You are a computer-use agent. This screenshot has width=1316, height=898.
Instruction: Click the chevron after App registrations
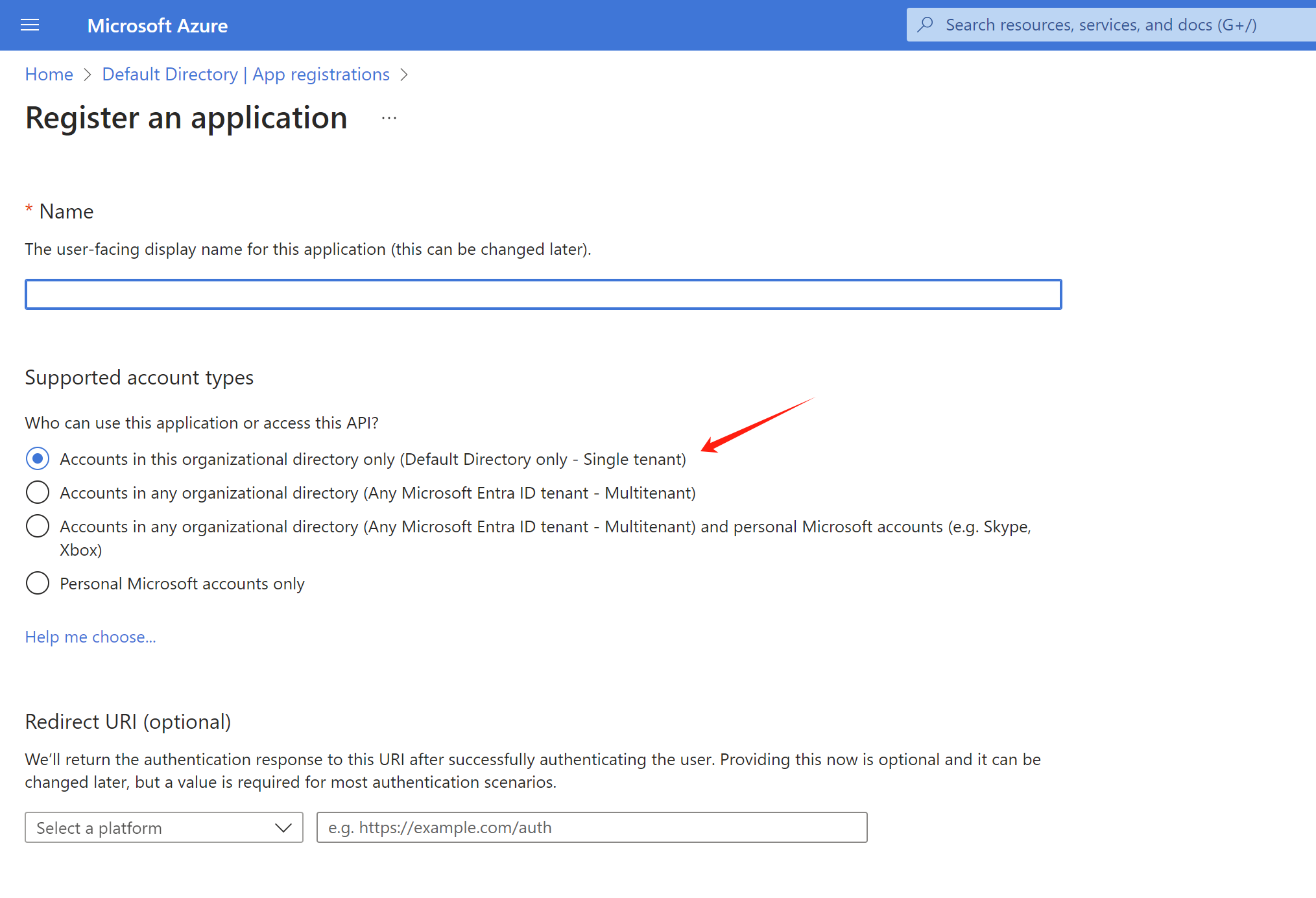(404, 75)
